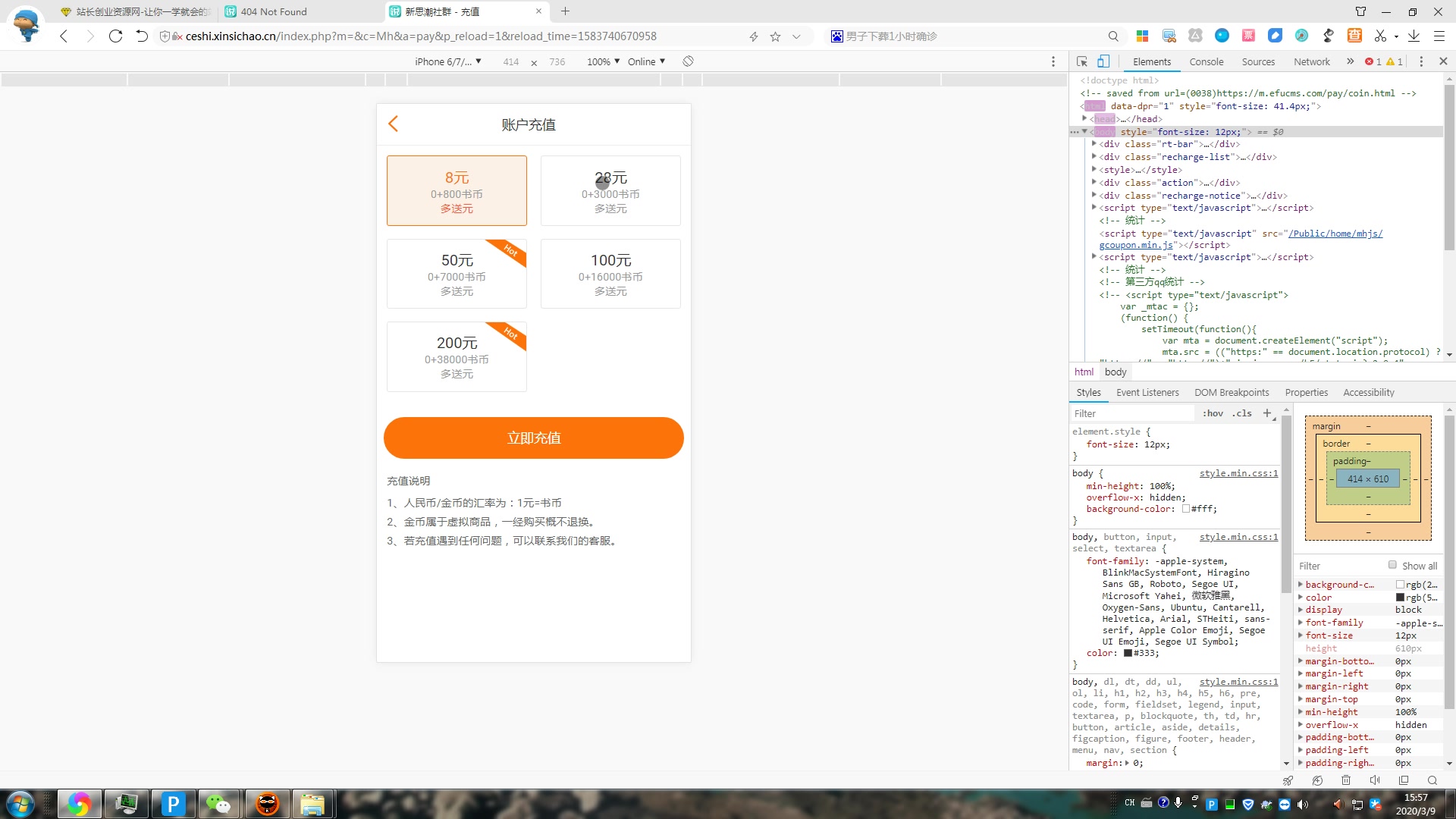Open Windows Start menu
The height and width of the screenshot is (819, 1456).
[x=20, y=804]
